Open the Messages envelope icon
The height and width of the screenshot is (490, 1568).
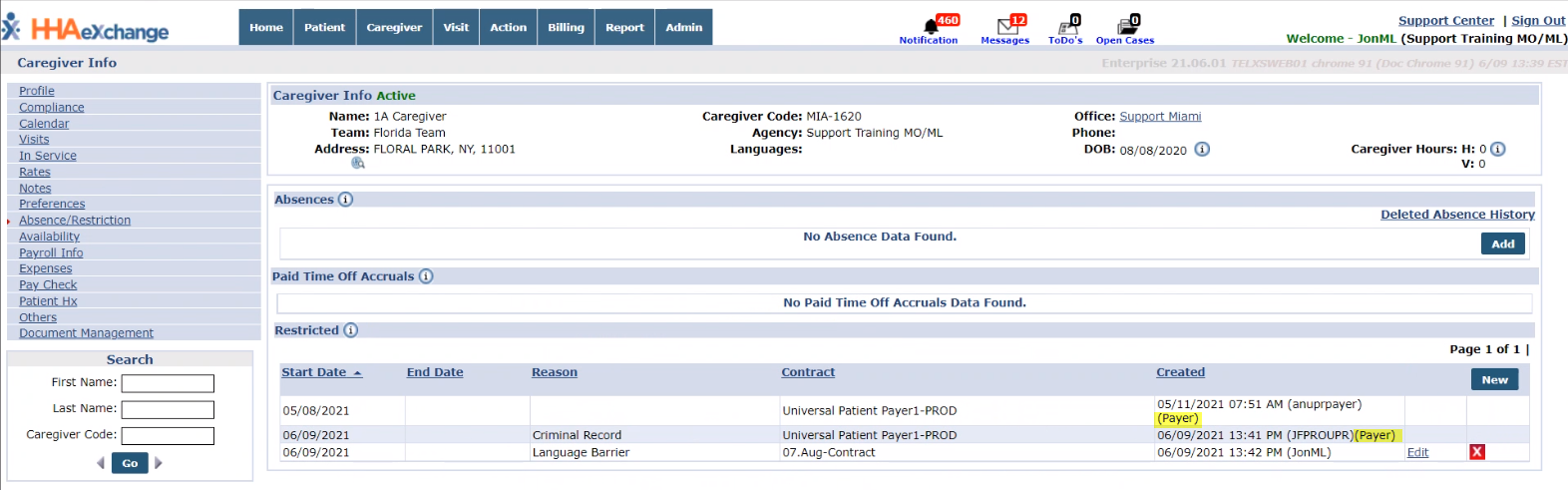pyautogui.click(x=1007, y=26)
